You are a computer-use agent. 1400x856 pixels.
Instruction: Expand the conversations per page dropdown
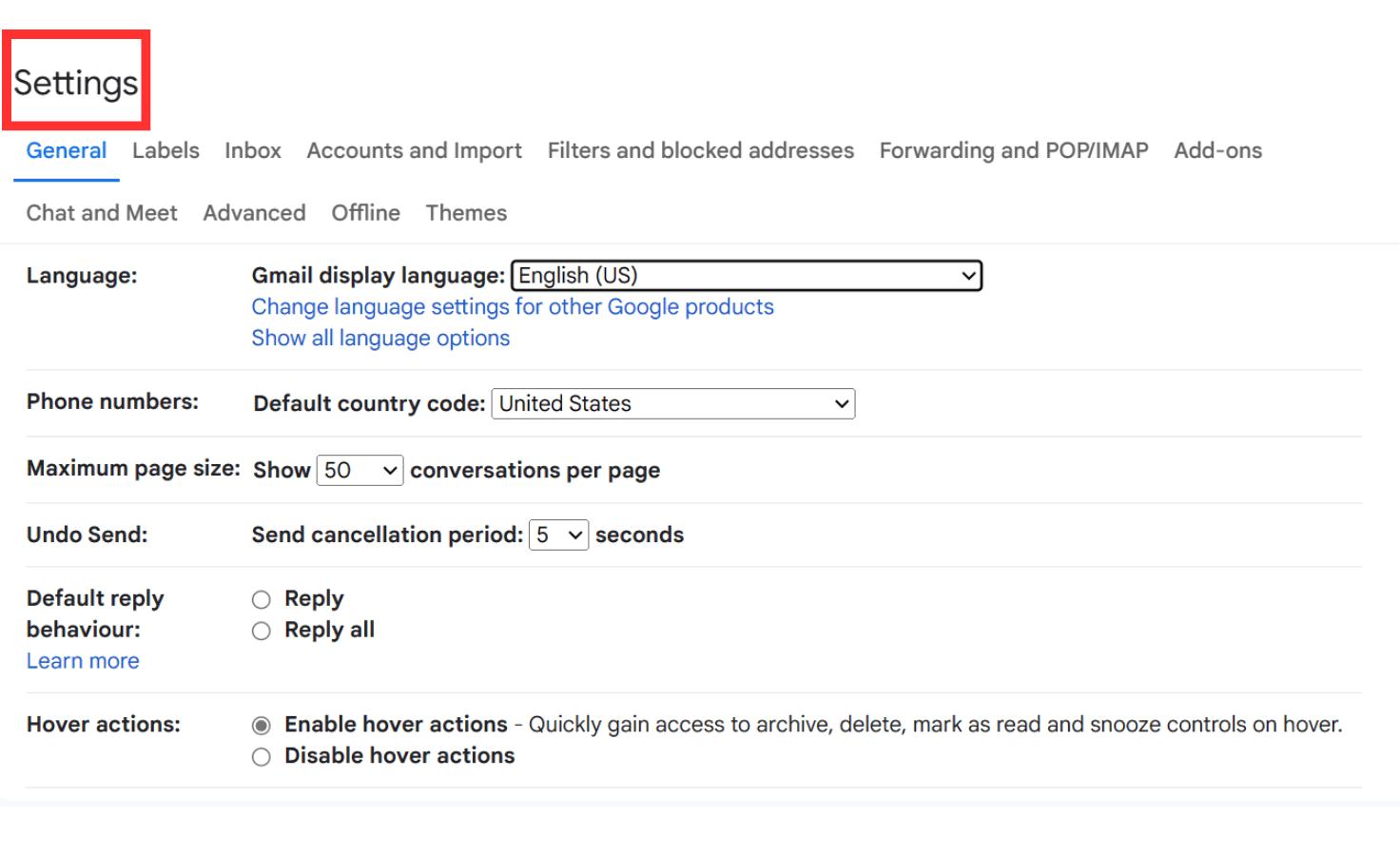[x=360, y=469]
